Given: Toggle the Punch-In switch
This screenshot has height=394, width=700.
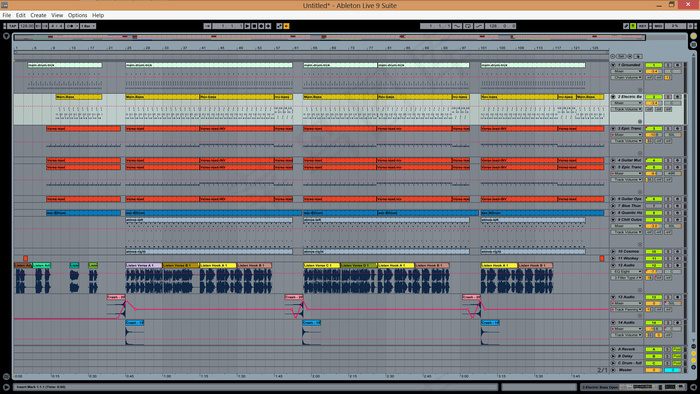Looking at the screenshot, I should pos(458,26).
